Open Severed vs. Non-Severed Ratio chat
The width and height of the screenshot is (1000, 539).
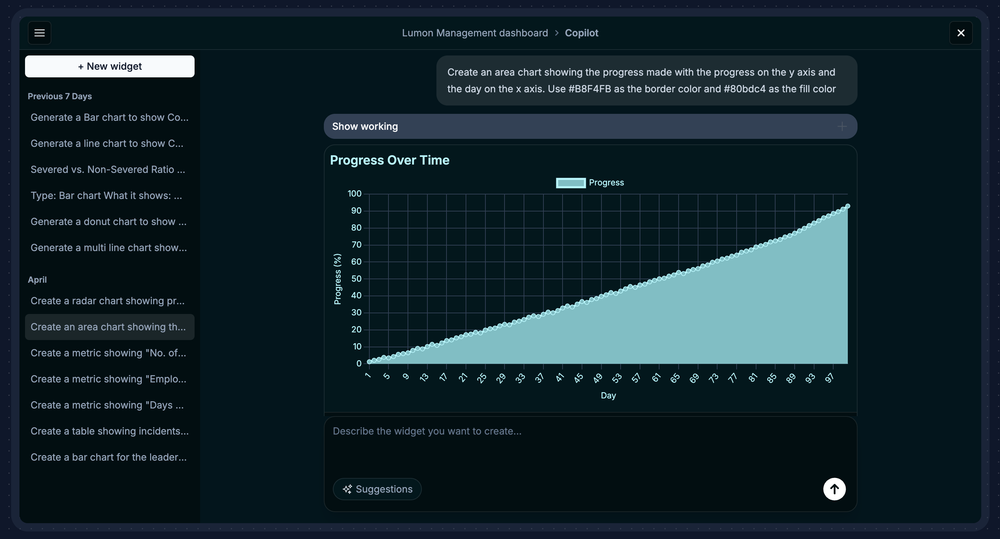point(109,170)
